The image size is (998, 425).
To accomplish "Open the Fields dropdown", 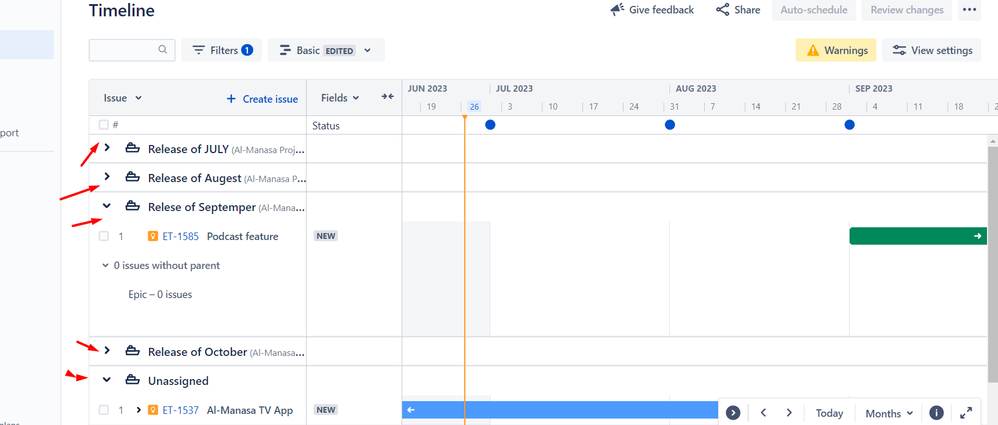I will tap(340, 98).
